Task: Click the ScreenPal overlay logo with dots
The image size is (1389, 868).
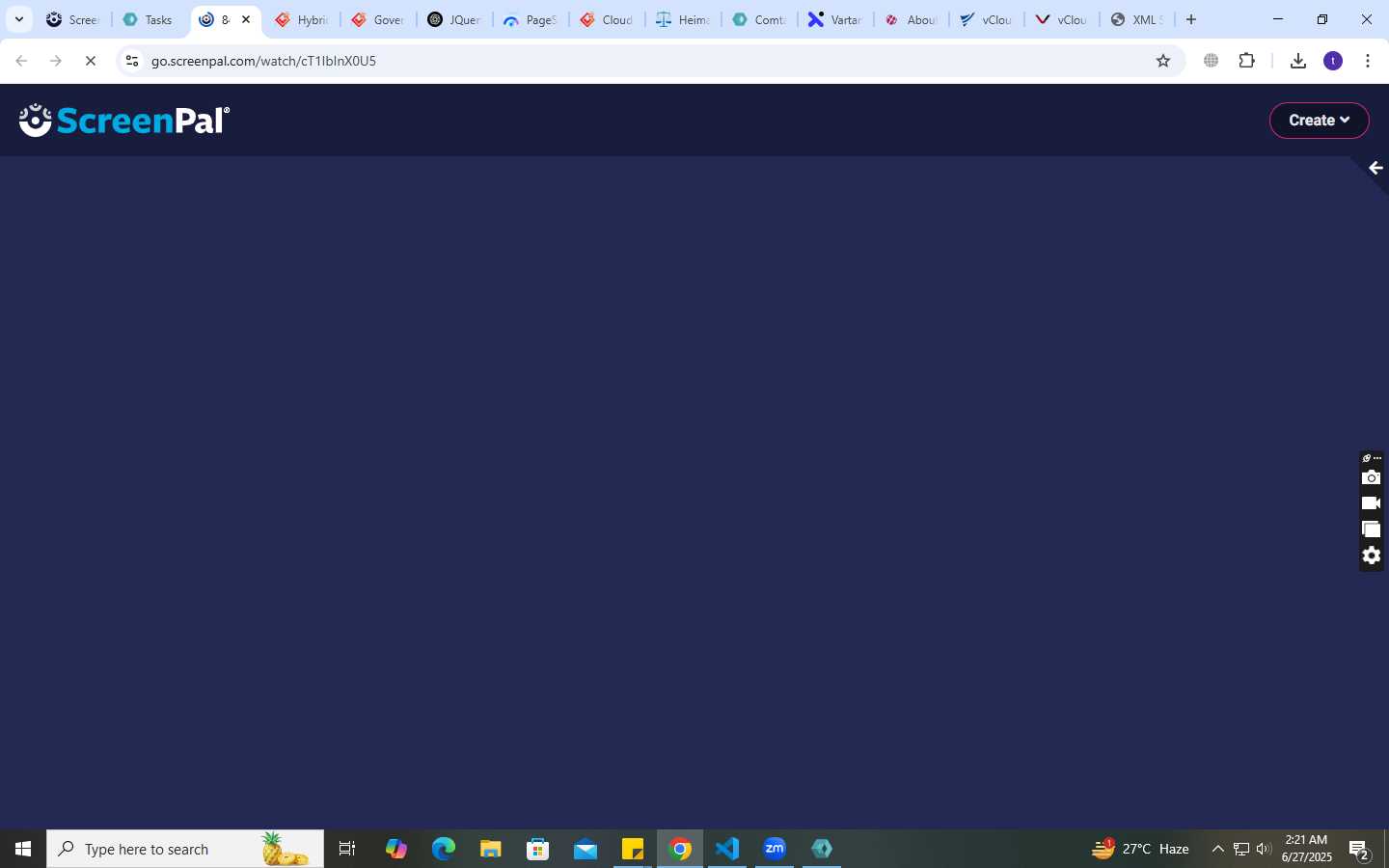Action: [1371, 458]
